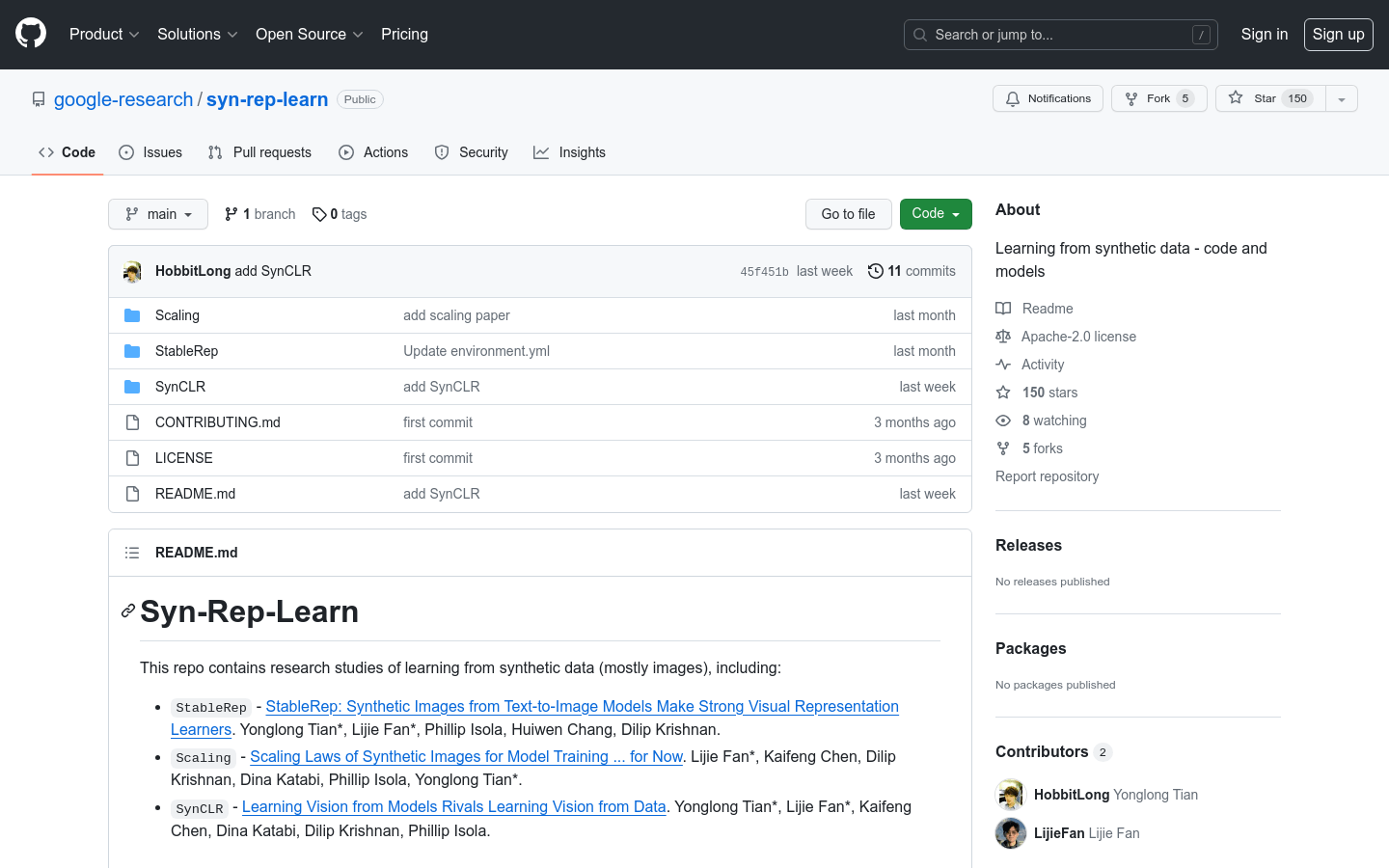
Task: Open Learning Vision from Models paper link
Action: 453,807
